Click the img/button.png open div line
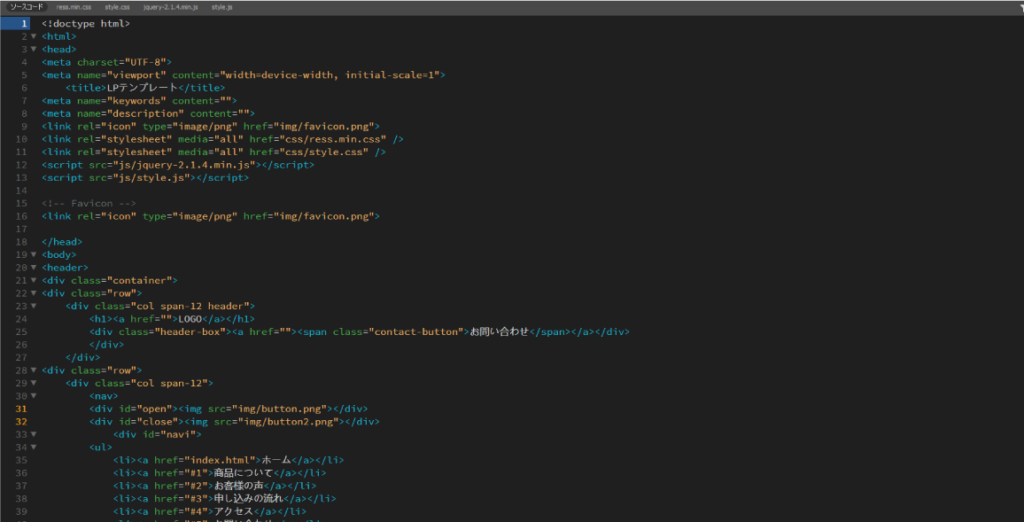 click(228, 408)
